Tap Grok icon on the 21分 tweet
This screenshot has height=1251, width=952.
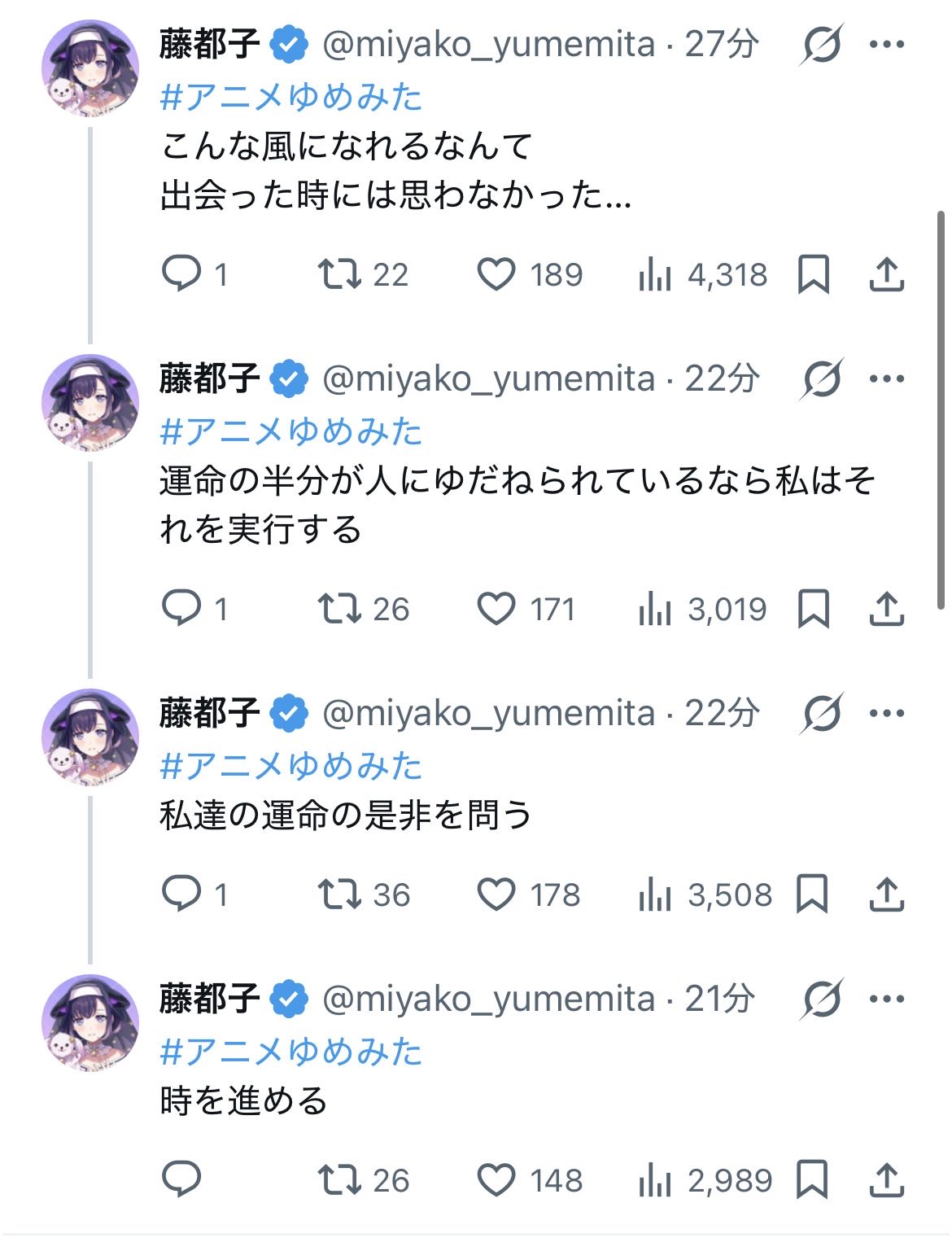point(822,999)
